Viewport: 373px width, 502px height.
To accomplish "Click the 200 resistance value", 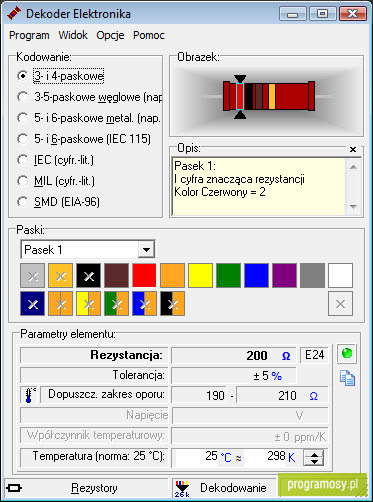I will coord(257,356).
